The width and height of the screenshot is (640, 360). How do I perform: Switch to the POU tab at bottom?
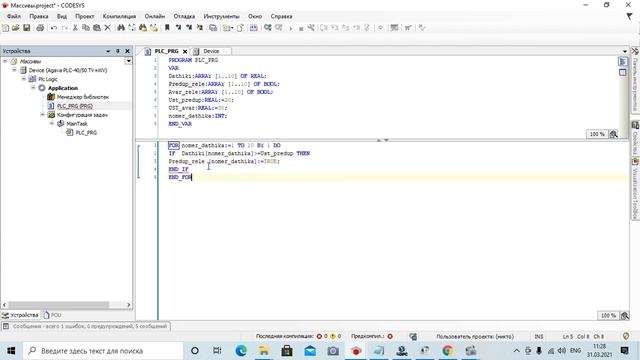click(x=52, y=315)
